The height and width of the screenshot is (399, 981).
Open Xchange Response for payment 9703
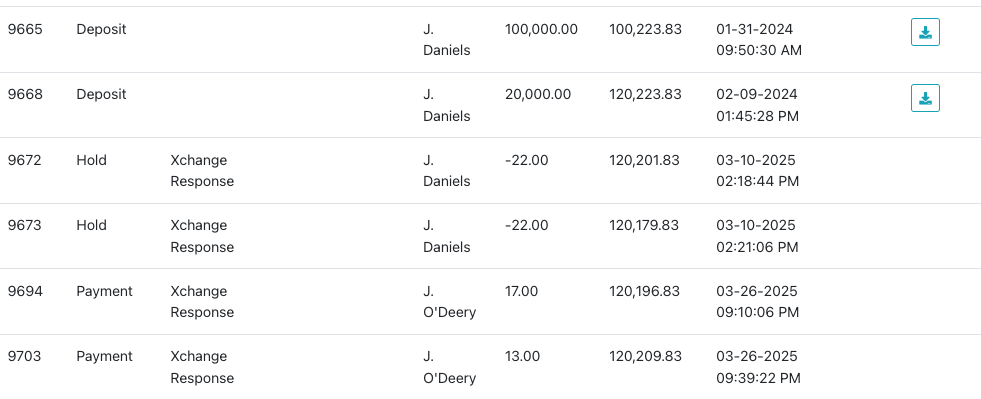(x=202, y=367)
